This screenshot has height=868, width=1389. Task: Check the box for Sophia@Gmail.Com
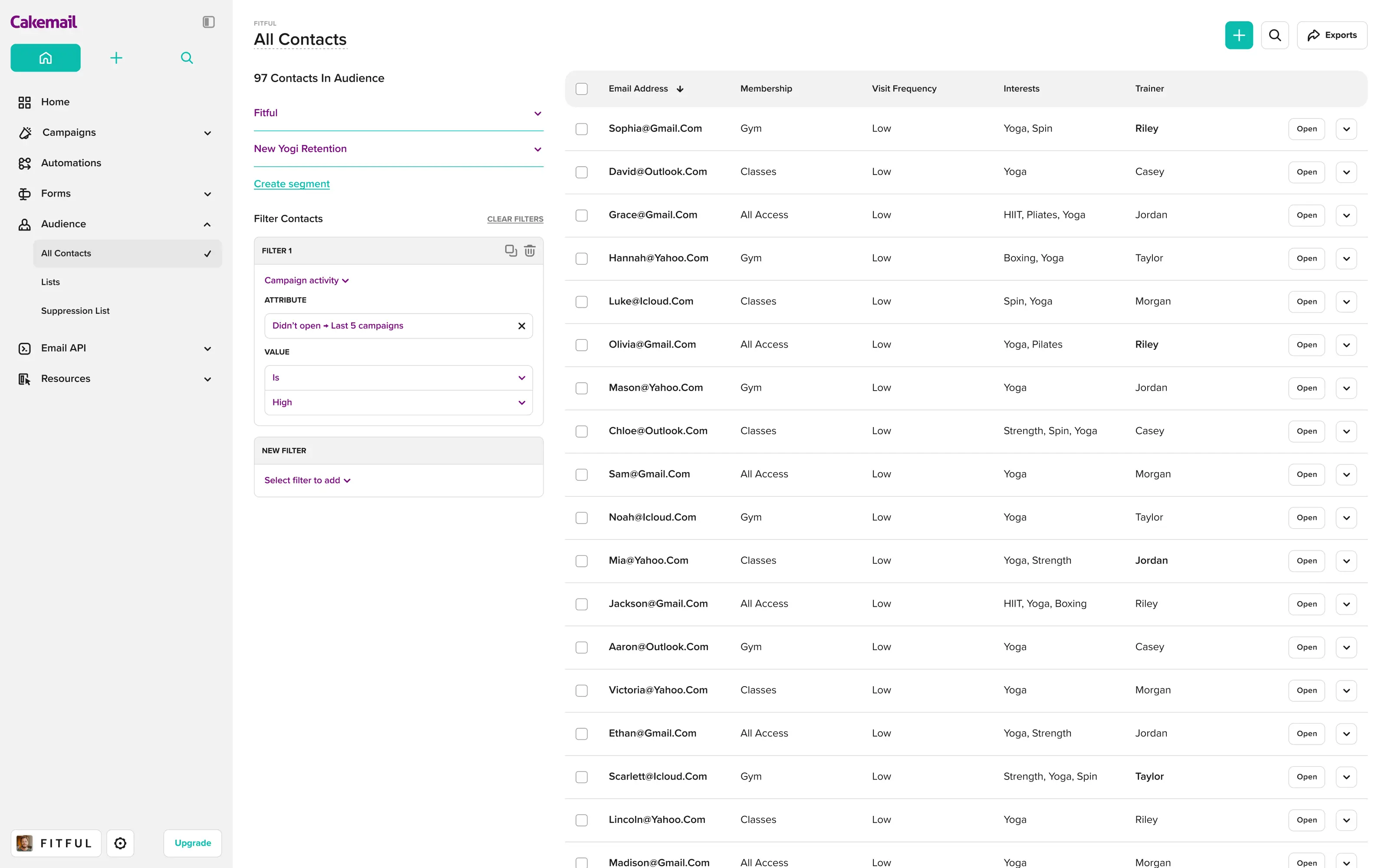(x=582, y=128)
